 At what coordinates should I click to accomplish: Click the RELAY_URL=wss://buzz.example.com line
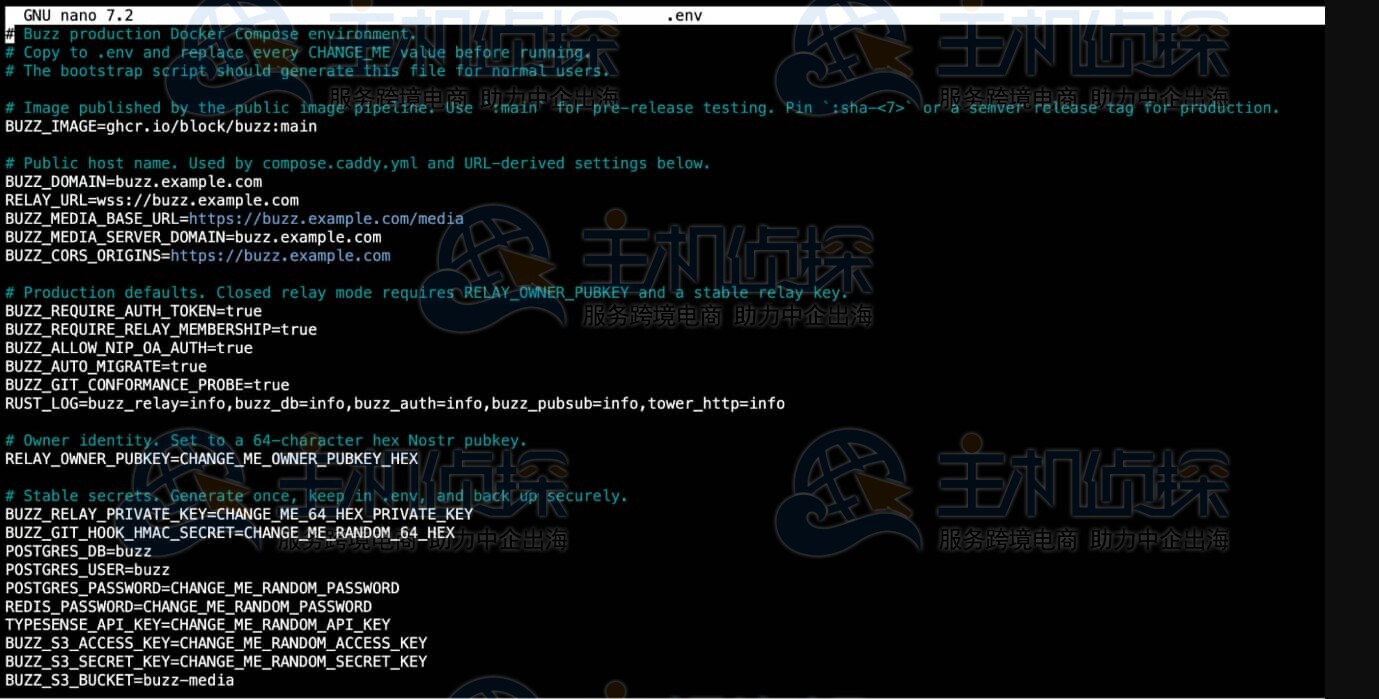click(152, 200)
